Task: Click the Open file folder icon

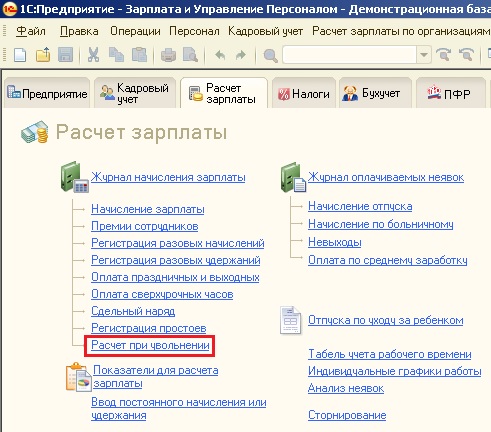Action: tap(43, 55)
